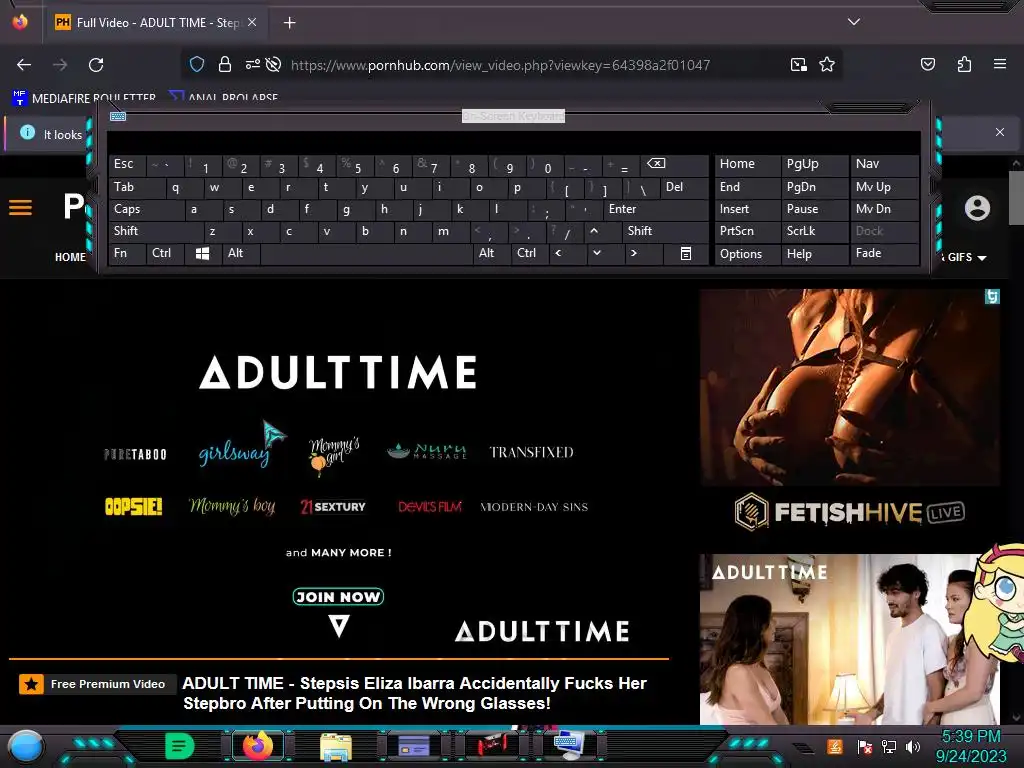The width and height of the screenshot is (1024, 768).
Task: Click the Enter key on on-screen keyboard
Action: (656, 210)
